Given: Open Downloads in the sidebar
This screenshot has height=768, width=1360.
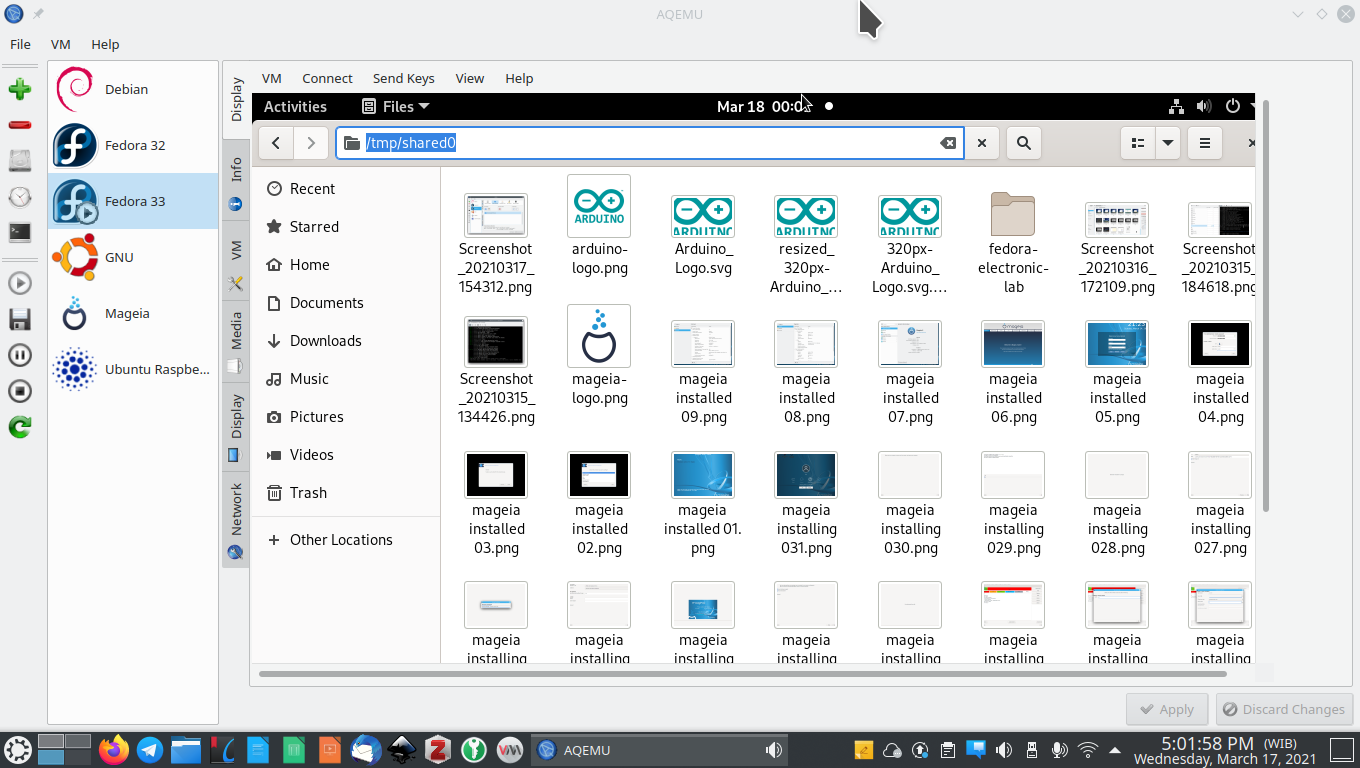Looking at the screenshot, I should [346, 341].
